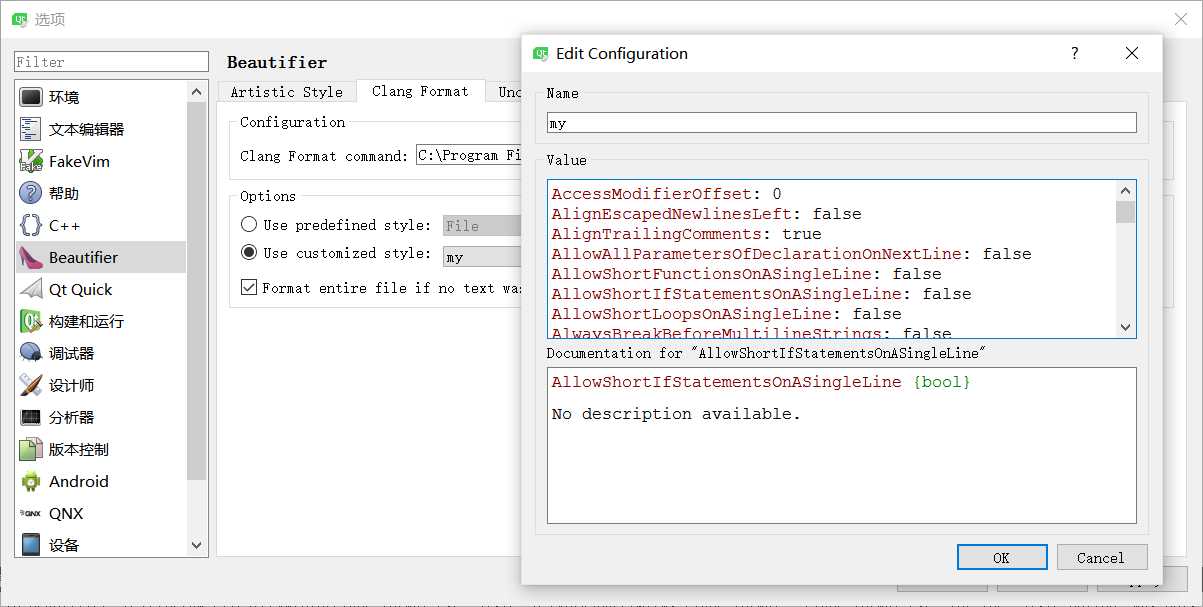1203x607 pixels.
Task: Cancel the Edit Configuration dialog
Action: 1100,557
